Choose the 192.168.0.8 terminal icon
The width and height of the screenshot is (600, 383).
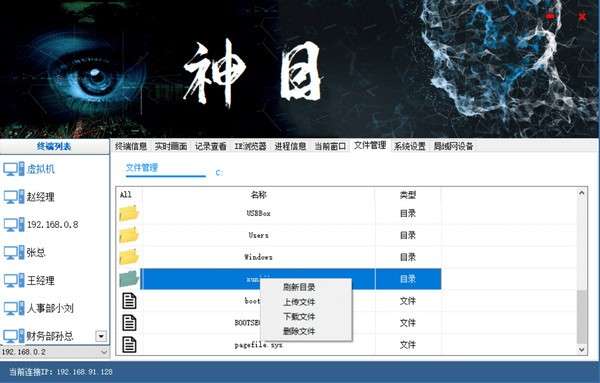[14, 225]
